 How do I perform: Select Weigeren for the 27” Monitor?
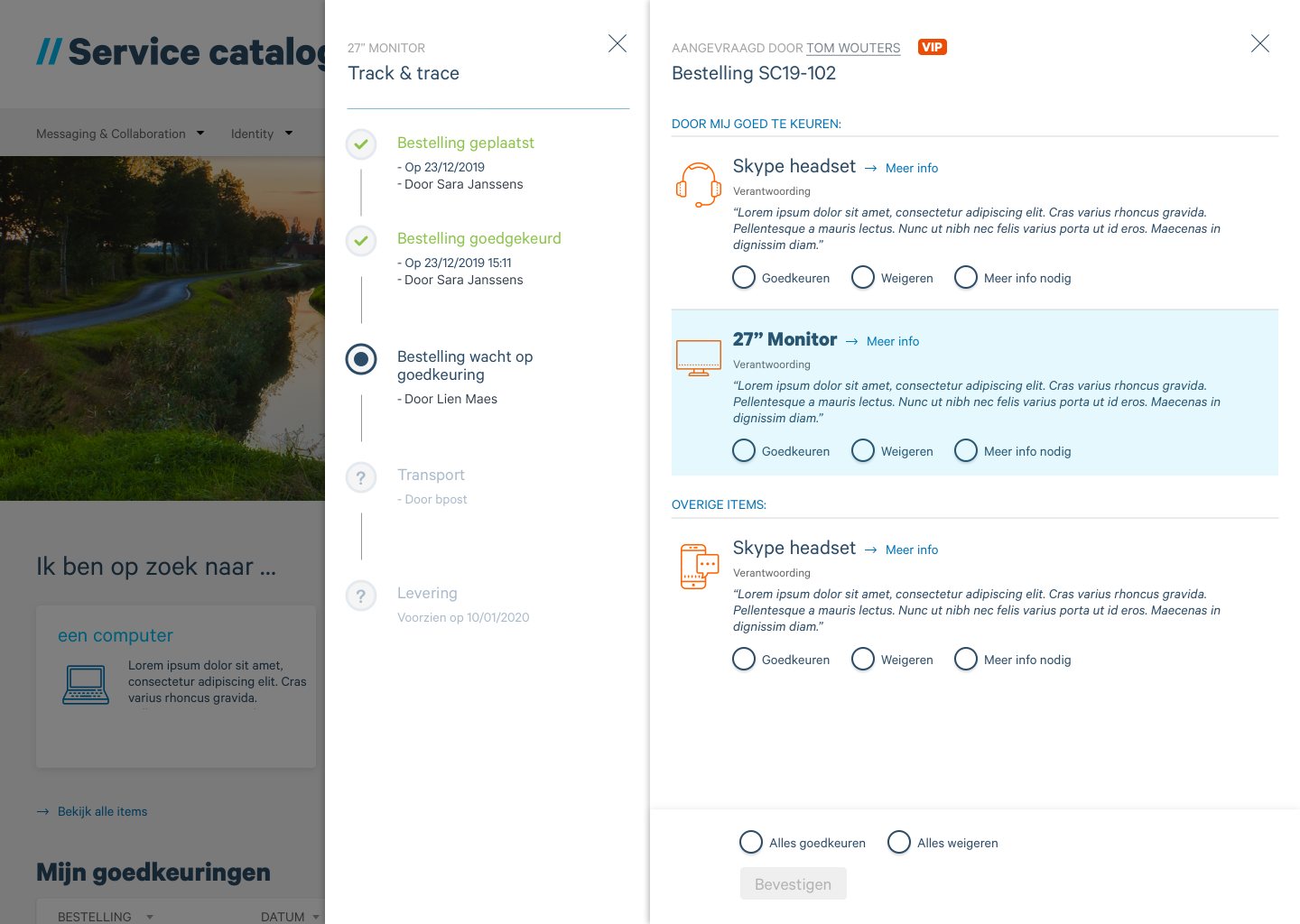(863, 450)
